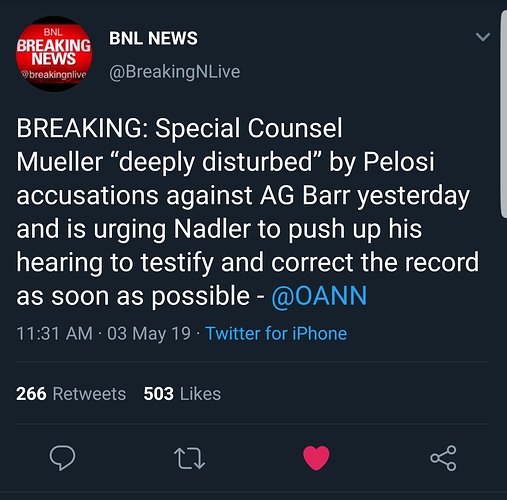Open the BNL NEWS display name
This screenshot has width=507, height=500.
coord(153,38)
